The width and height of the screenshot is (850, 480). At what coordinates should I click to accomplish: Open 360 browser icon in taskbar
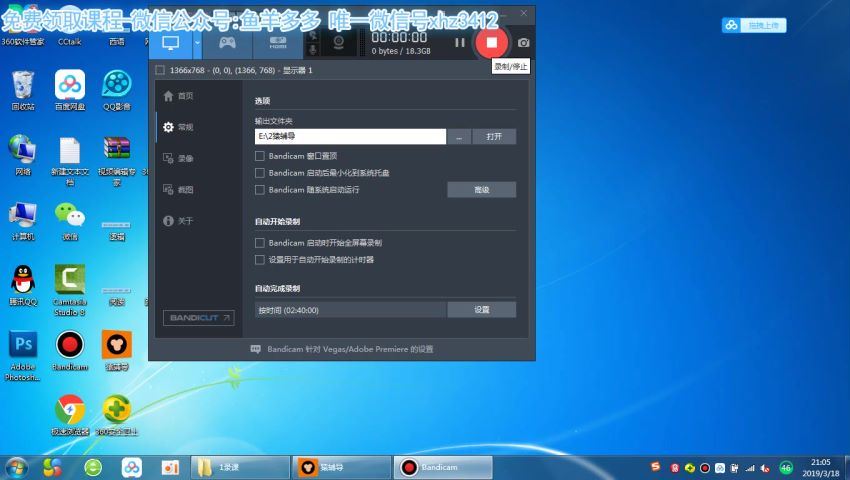[x=93, y=467]
